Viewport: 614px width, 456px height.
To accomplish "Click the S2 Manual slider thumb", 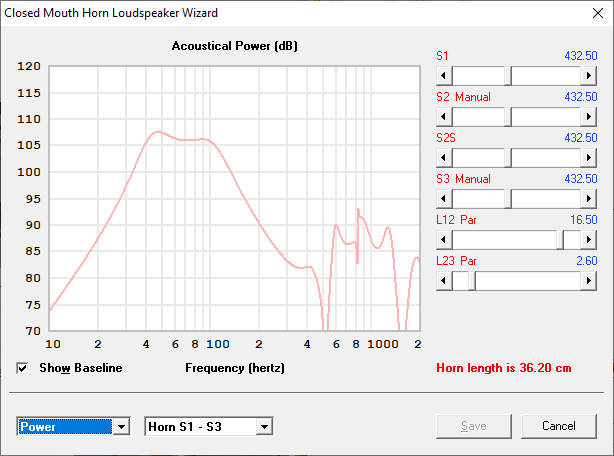I will point(507,117).
